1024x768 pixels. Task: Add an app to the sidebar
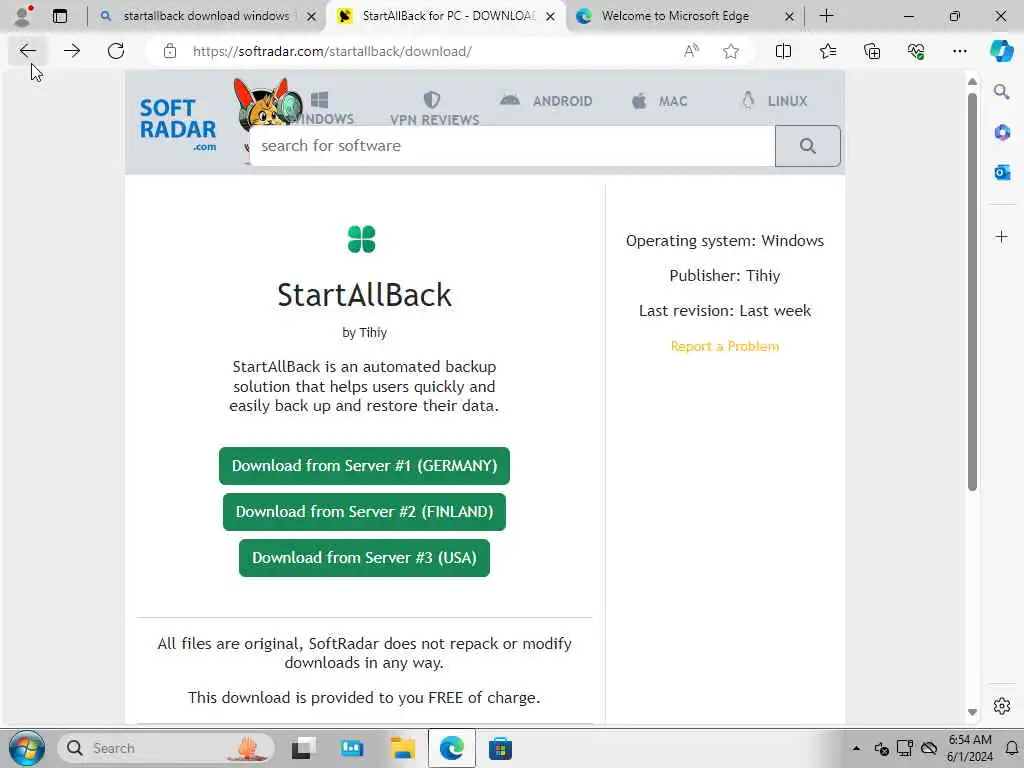(x=1001, y=236)
